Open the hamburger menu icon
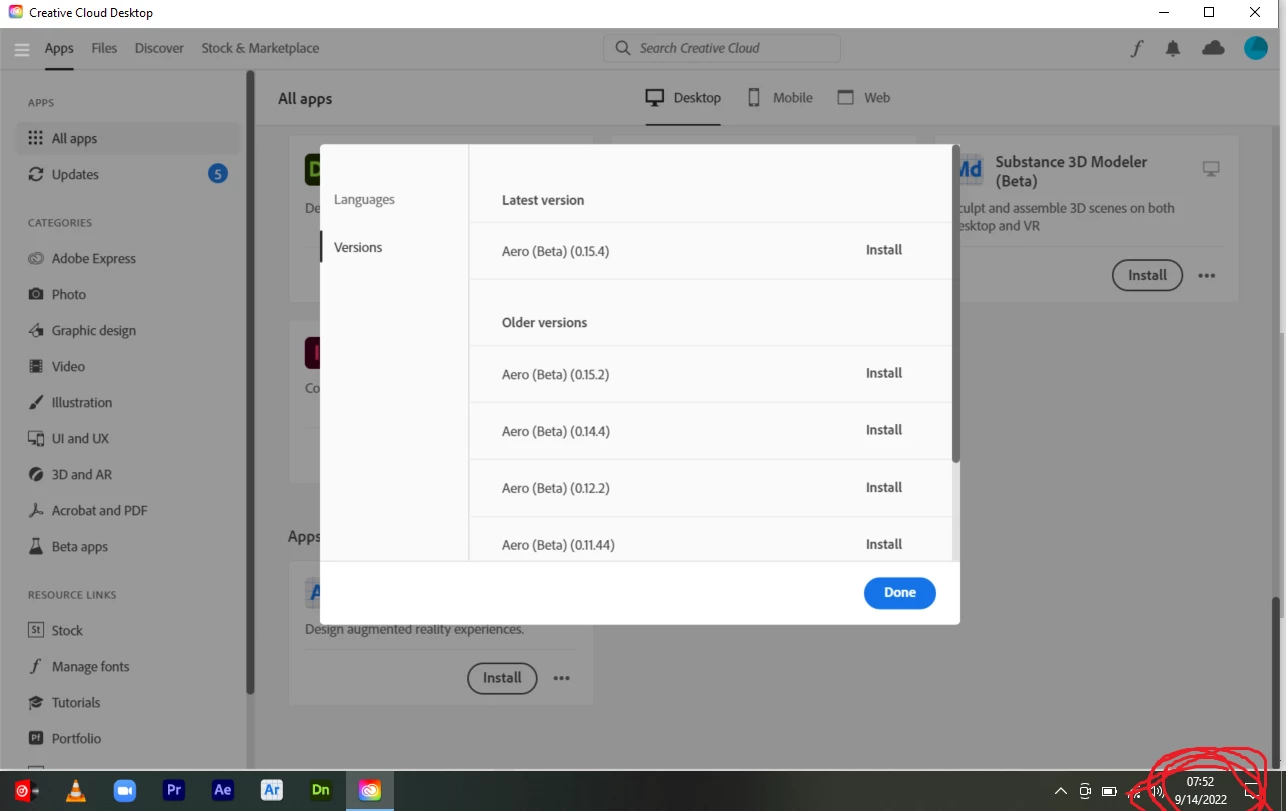 (22, 49)
